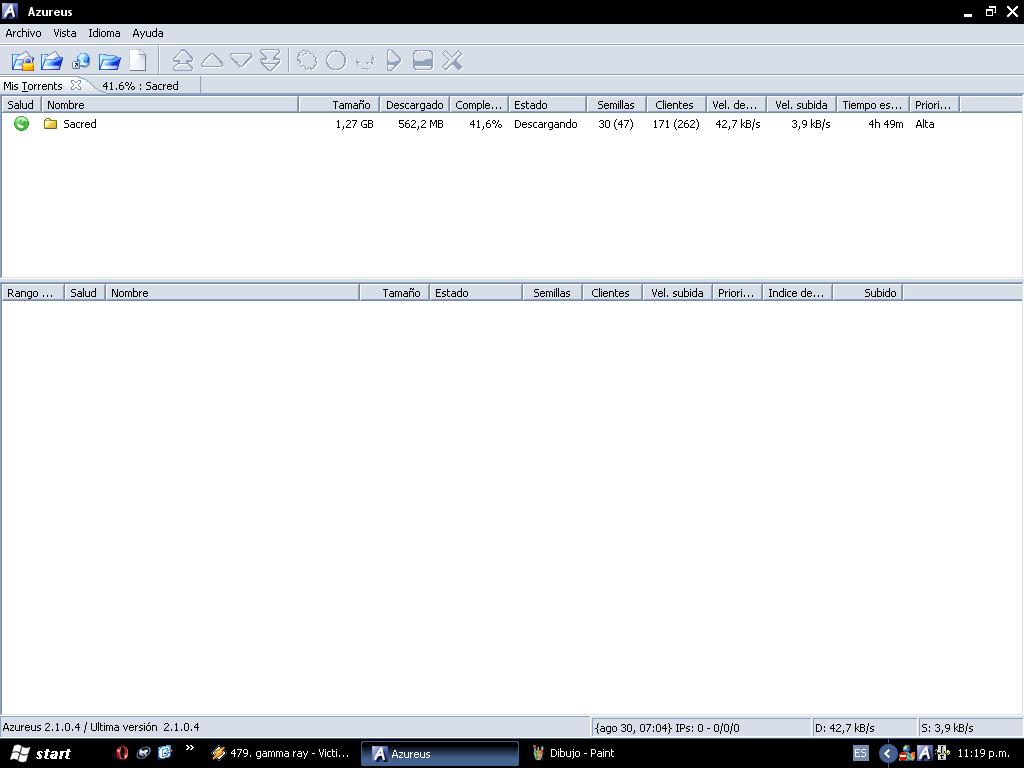Click the Azureus 2.1.0.4 version status text

point(101,727)
